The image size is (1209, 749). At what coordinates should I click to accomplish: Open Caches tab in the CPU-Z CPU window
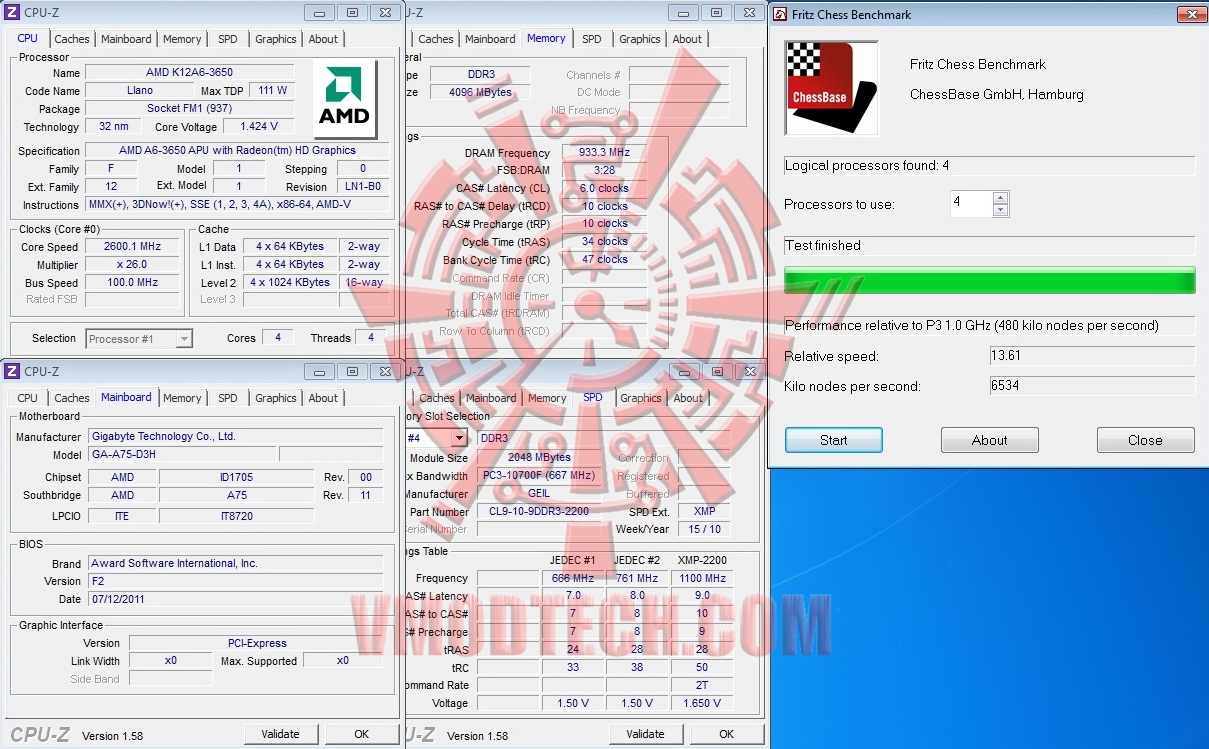tap(72, 39)
